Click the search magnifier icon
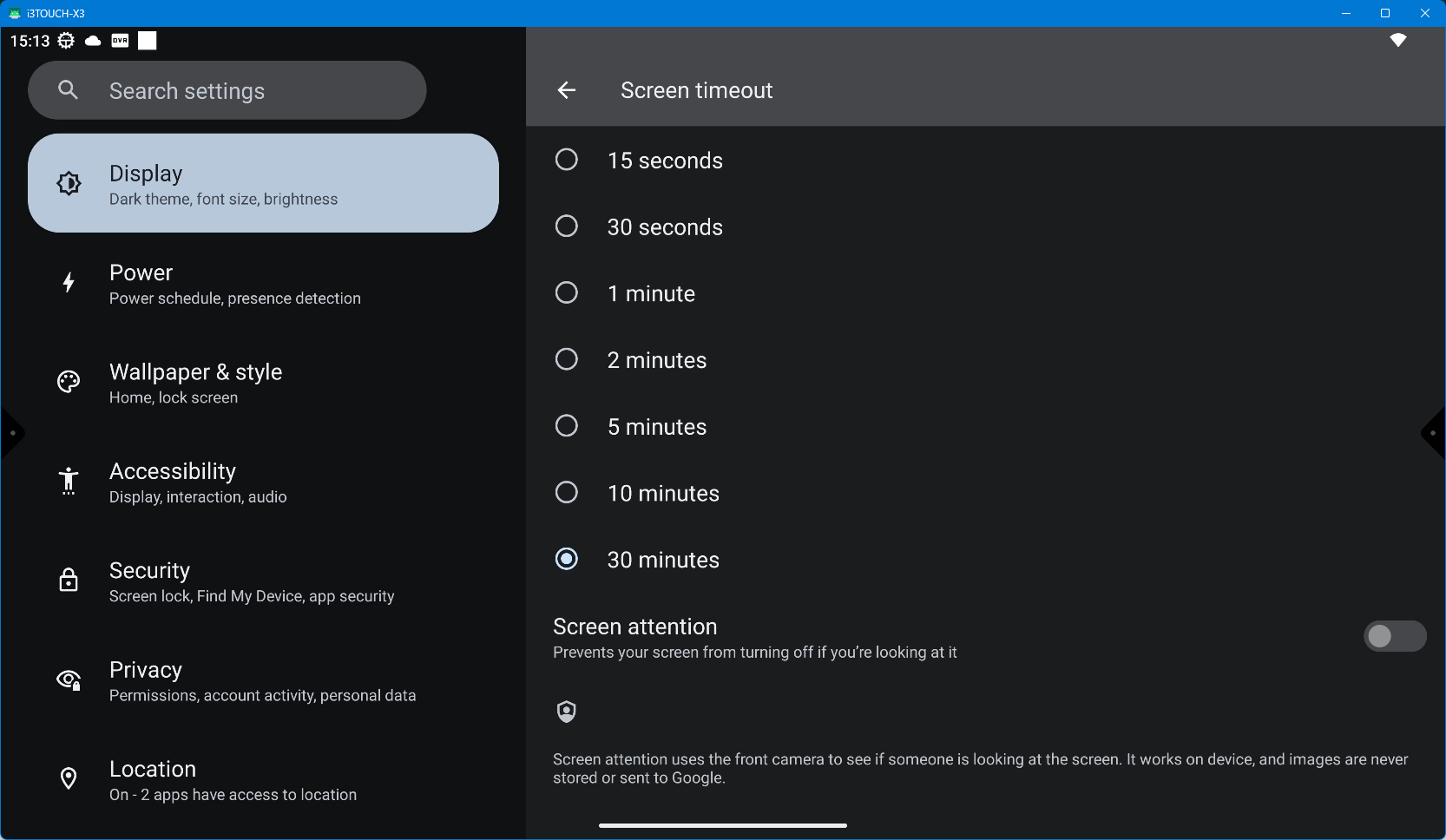The image size is (1446, 840). (69, 90)
